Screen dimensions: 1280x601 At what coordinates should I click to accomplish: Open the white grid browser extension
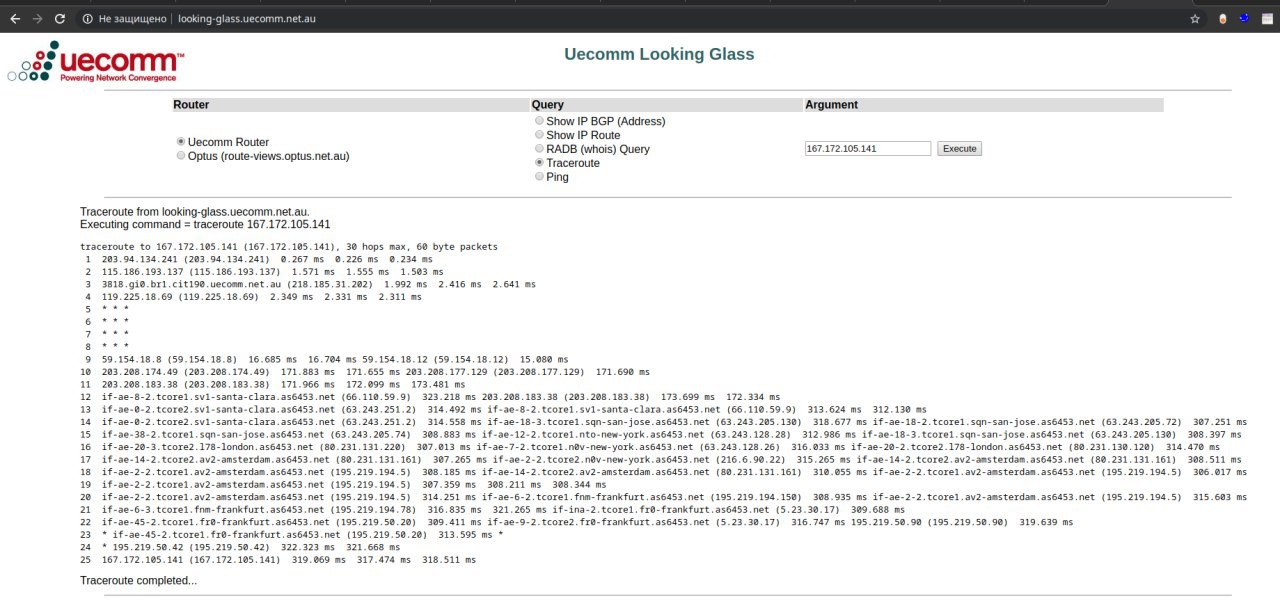pos(1266,19)
